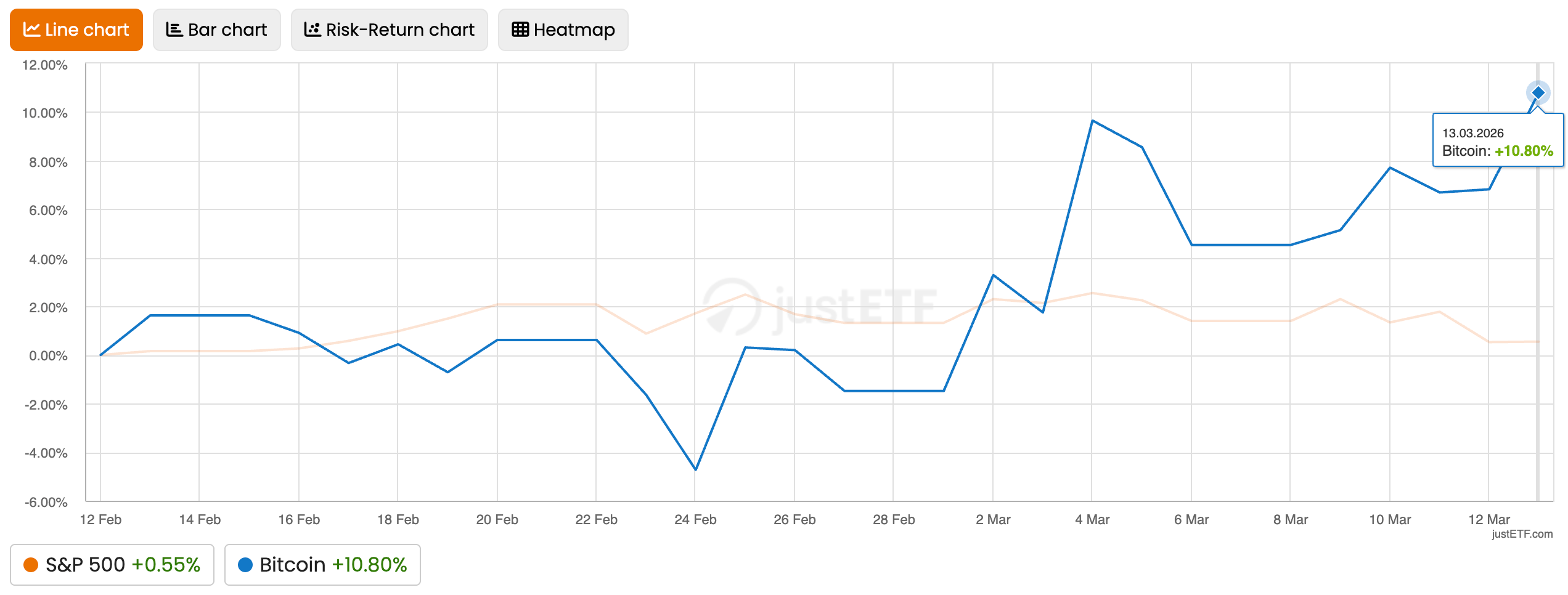The width and height of the screenshot is (1568, 595).
Task: Click the S&P 500 +0.55% value
Action: pos(166,564)
